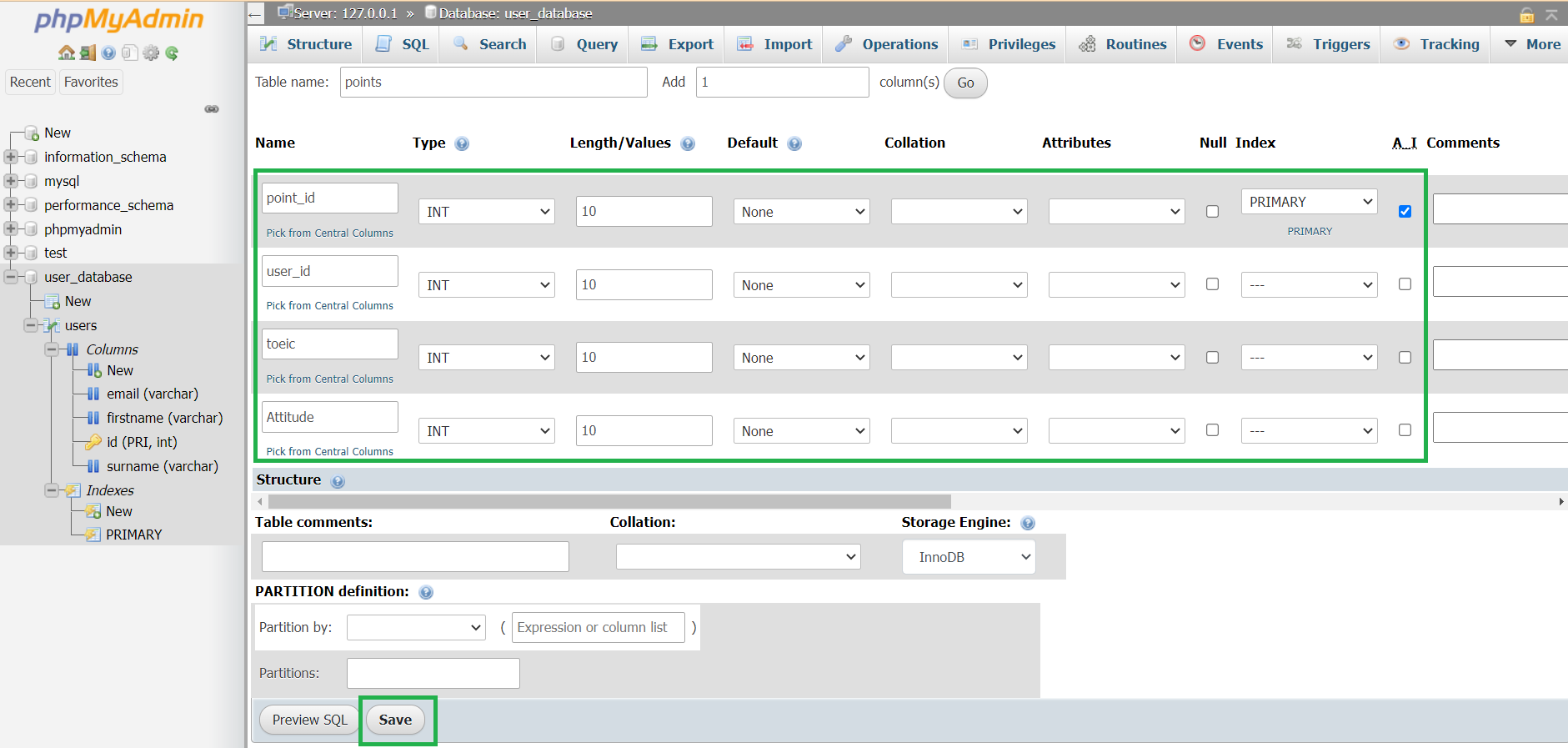Open the Storage Engine InnoDB dropdown

pos(969,557)
